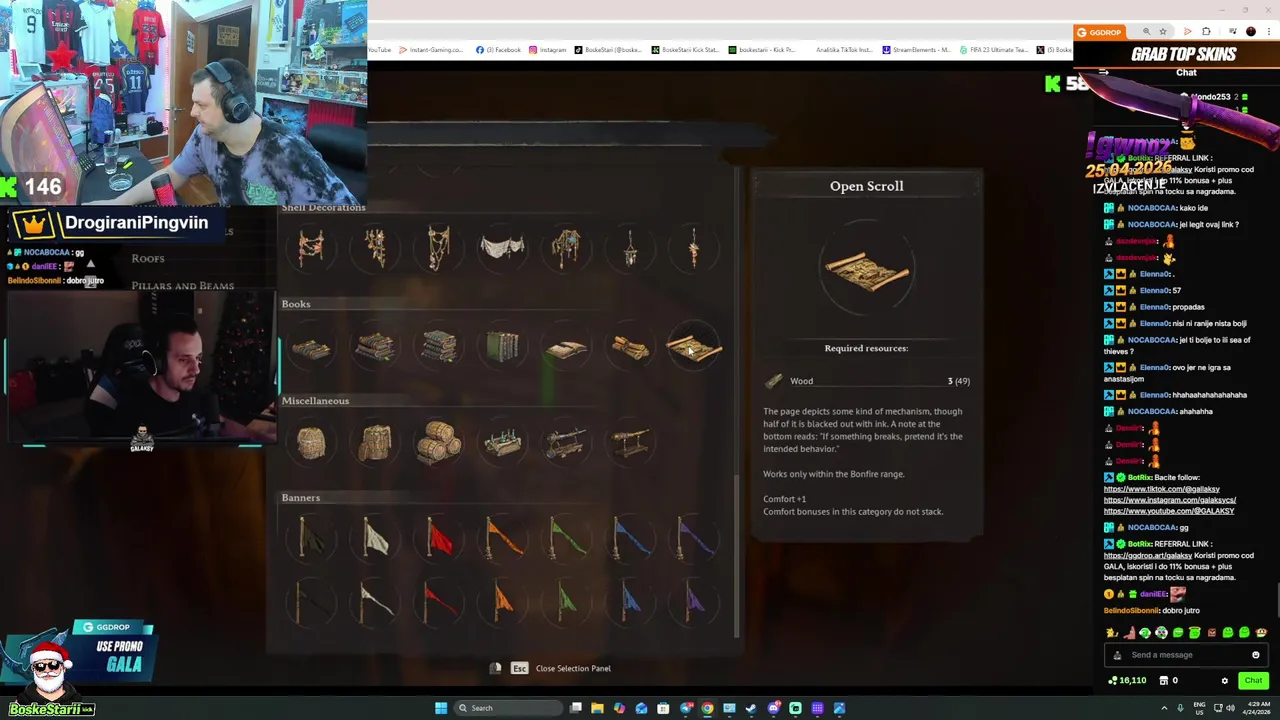Select the blue pennant in first banner row

[x=631, y=538]
